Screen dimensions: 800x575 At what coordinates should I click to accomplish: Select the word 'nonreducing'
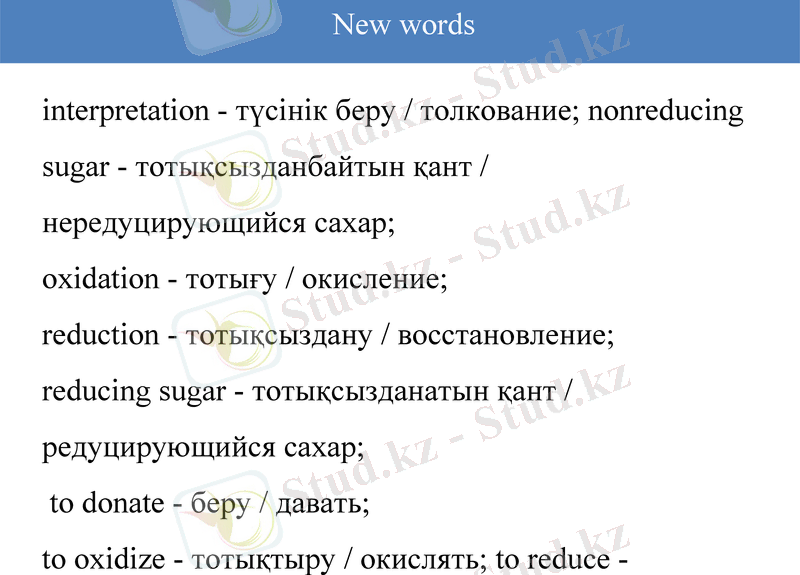(x=665, y=112)
